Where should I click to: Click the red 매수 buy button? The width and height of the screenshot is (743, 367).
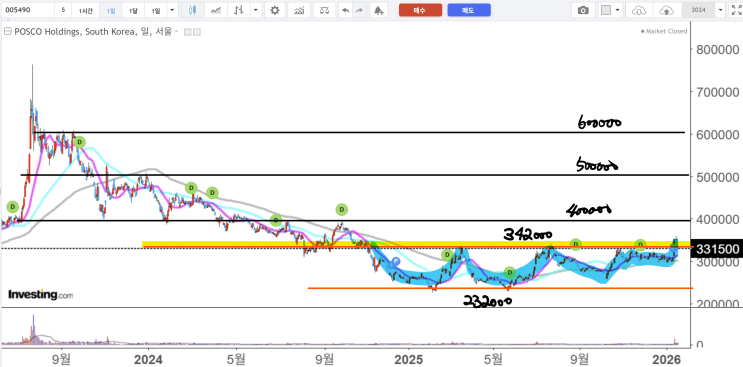[420, 10]
